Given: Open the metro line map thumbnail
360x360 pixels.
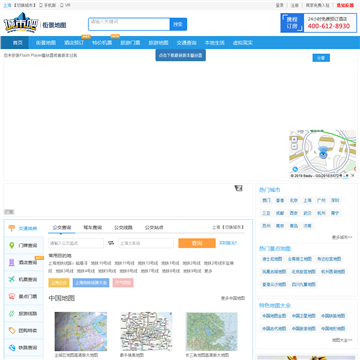Looking at the screenshot, I should pos(146,331).
